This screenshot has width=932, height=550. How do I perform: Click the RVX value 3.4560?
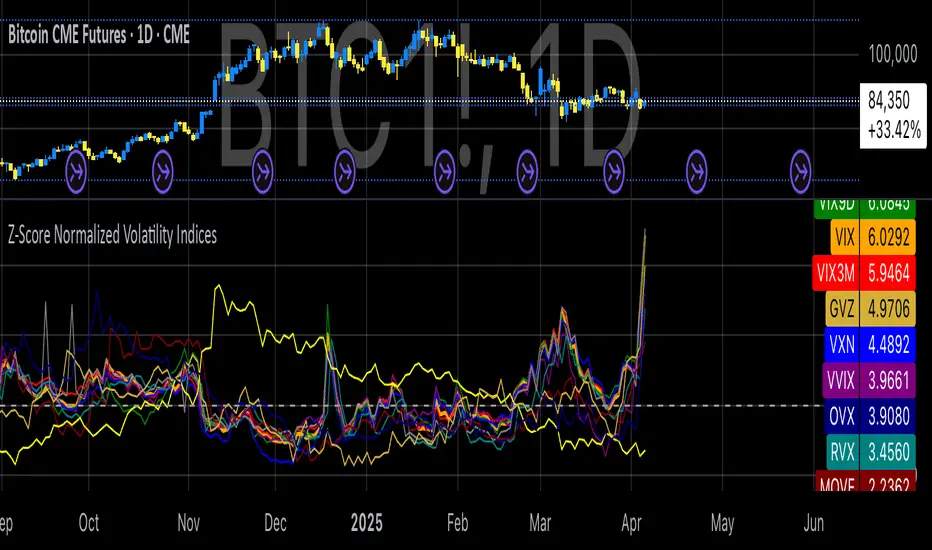pos(888,452)
